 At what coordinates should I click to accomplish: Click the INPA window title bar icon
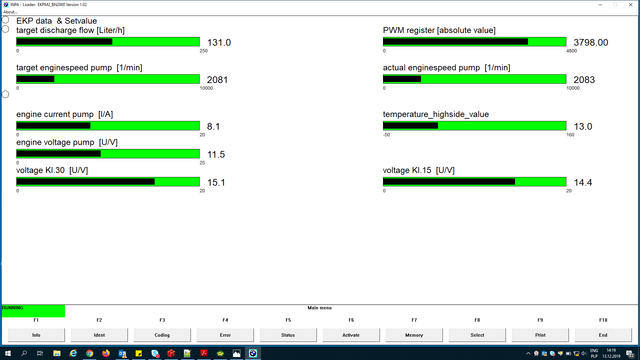click(x=6, y=4)
